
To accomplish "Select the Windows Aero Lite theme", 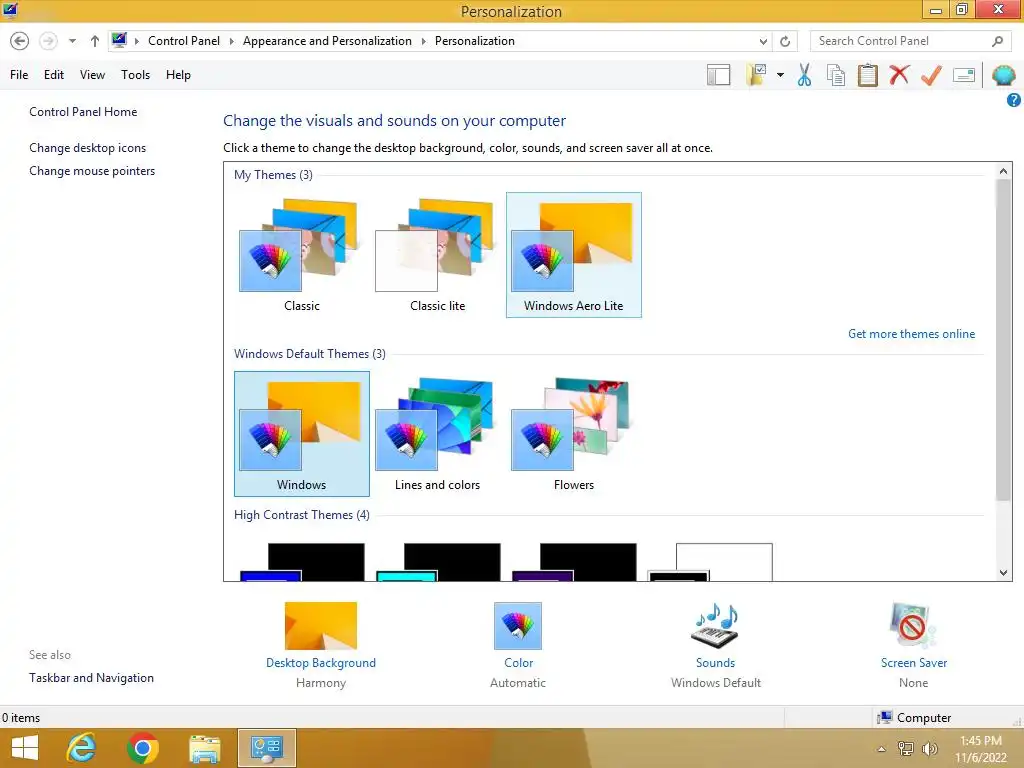I will click(x=573, y=255).
